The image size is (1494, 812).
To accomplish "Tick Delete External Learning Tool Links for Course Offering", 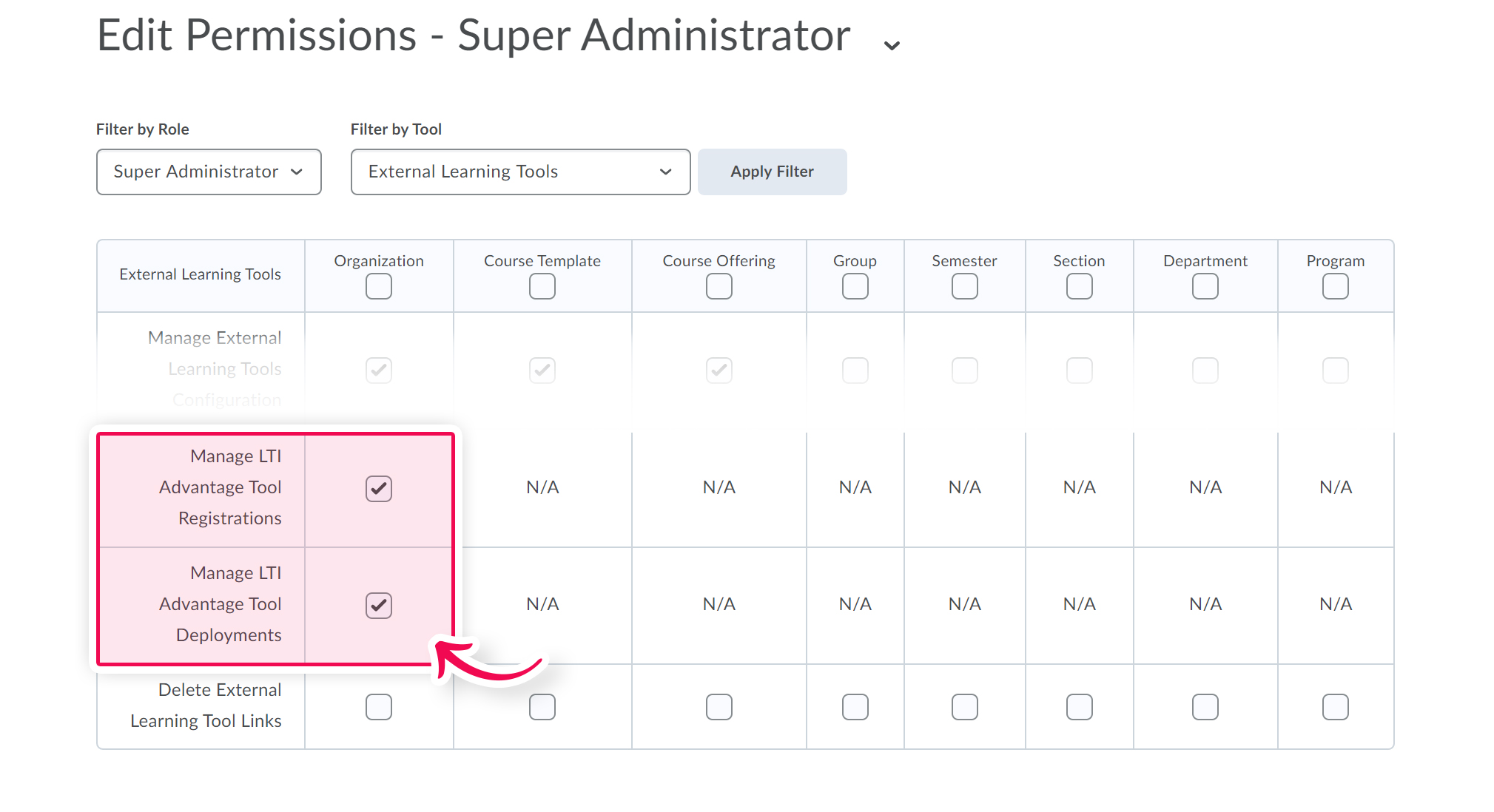I will click(719, 707).
